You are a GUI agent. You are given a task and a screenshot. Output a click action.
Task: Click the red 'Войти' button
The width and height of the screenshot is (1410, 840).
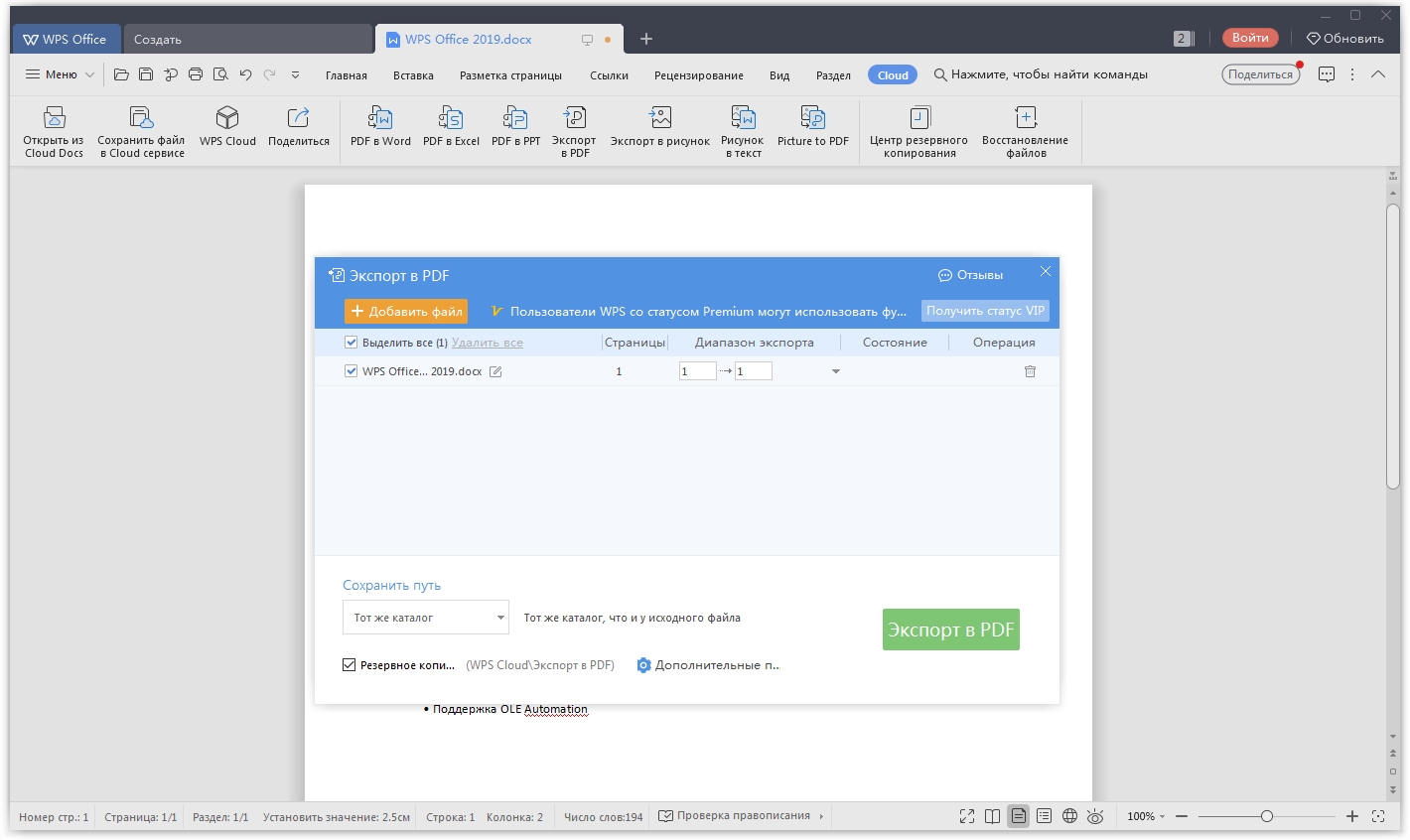(1250, 38)
